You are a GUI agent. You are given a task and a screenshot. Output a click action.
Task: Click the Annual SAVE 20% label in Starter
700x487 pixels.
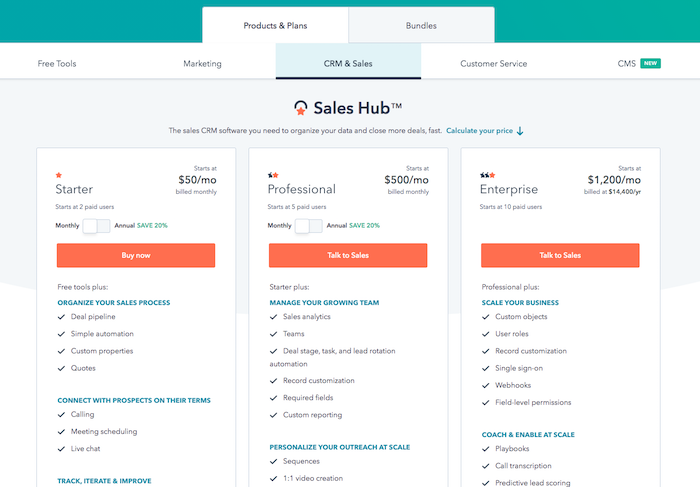point(141,226)
